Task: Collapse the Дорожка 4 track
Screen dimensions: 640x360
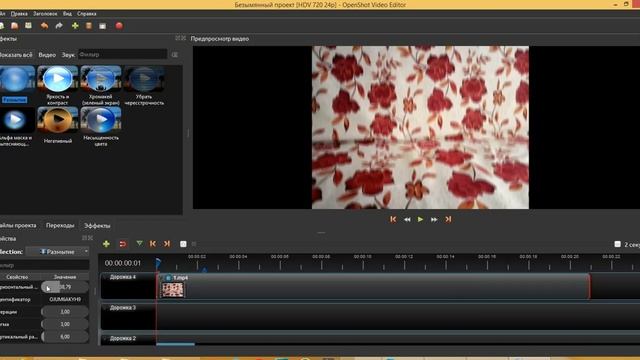Action: (105, 277)
